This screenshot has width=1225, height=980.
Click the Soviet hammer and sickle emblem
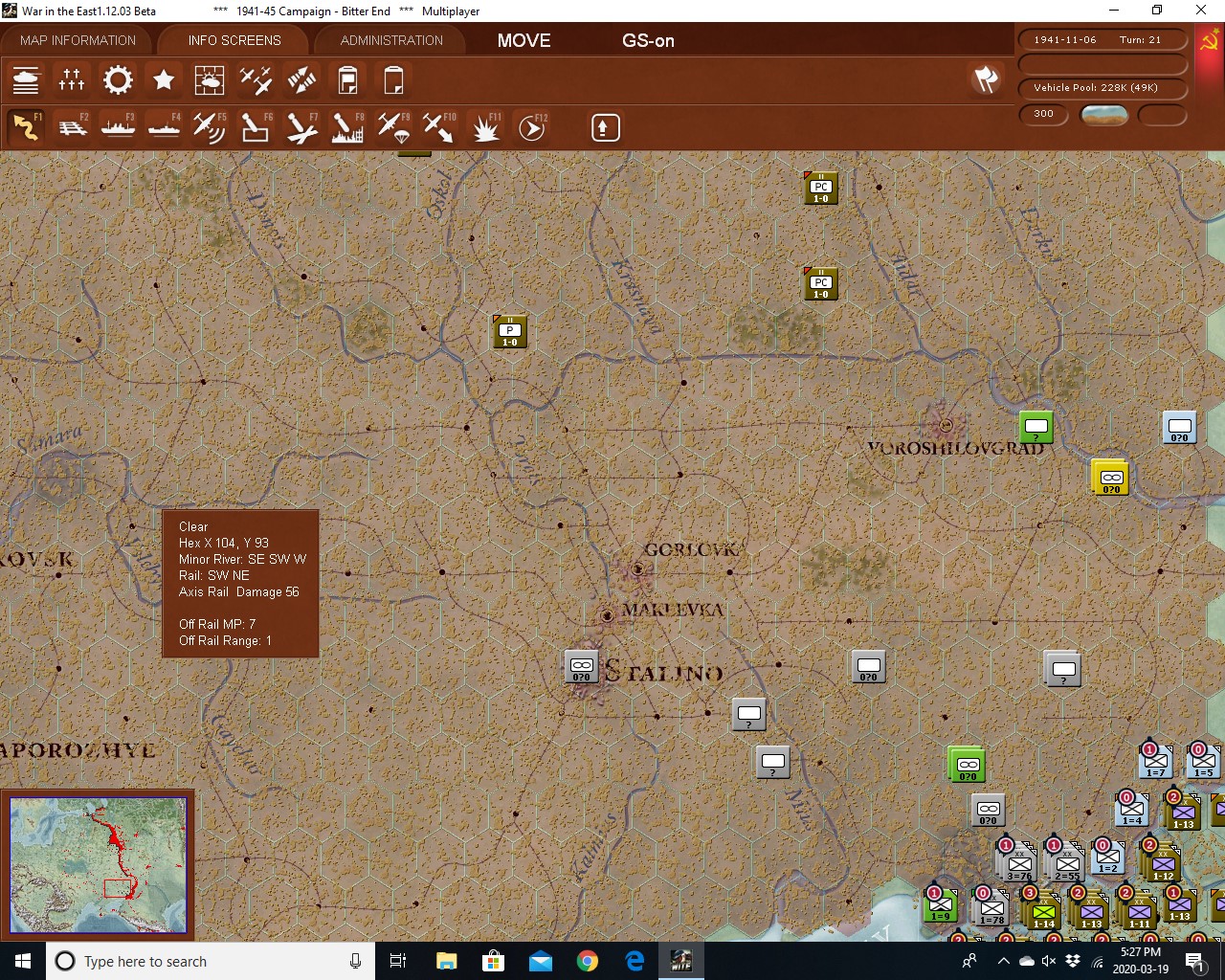[x=1210, y=40]
